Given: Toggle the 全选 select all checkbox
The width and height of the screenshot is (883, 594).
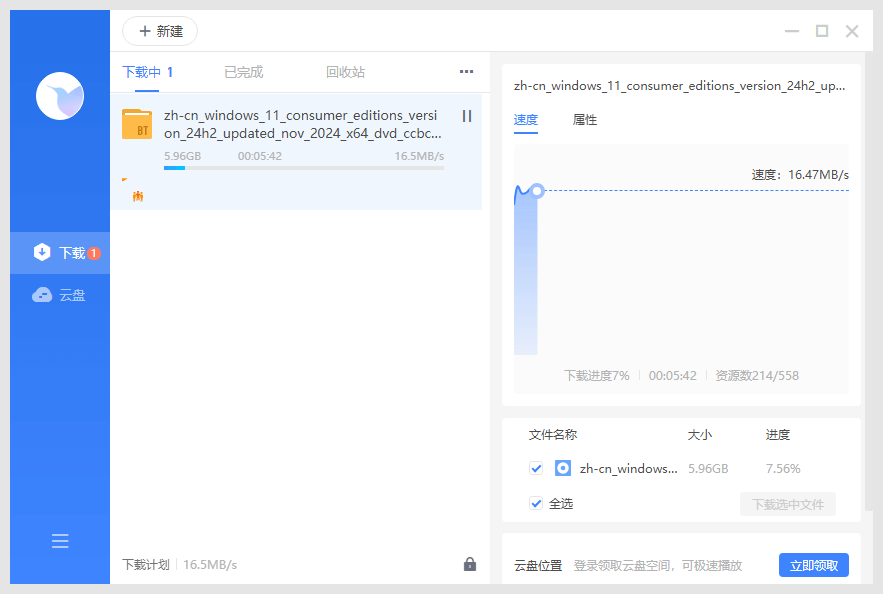Looking at the screenshot, I should pyautogui.click(x=536, y=503).
